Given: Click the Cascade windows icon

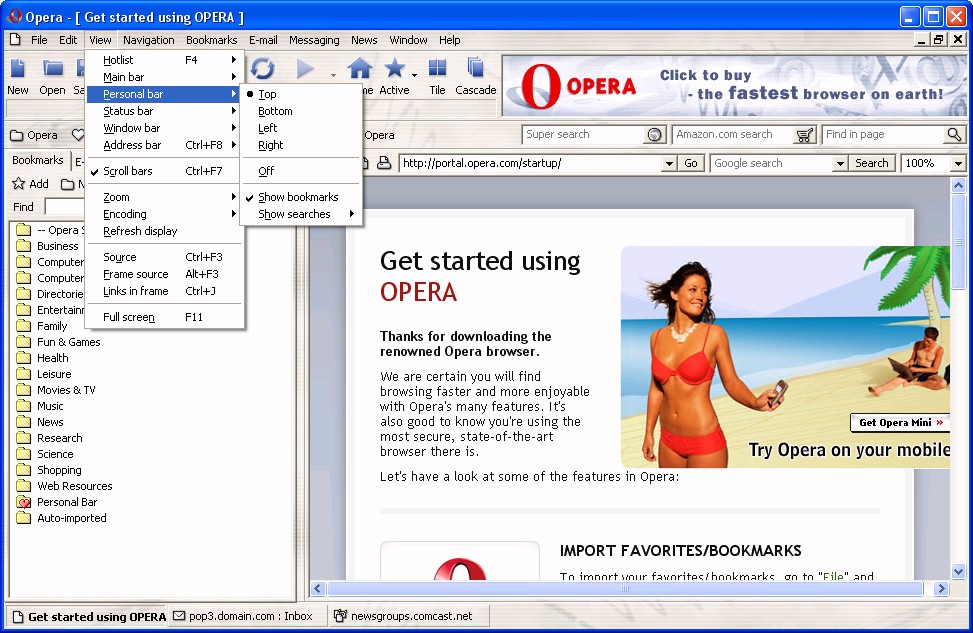Looking at the screenshot, I should [x=475, y=68].
